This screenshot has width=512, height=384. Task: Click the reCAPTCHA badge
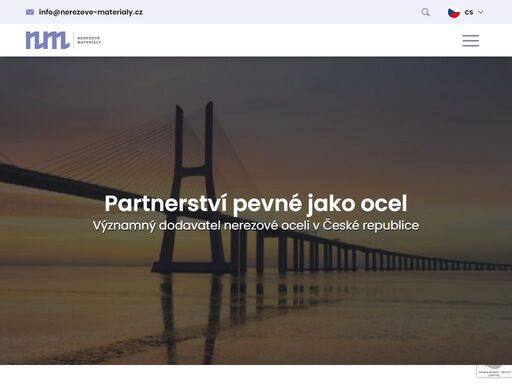pyautogui.click(x=494, y=370)
